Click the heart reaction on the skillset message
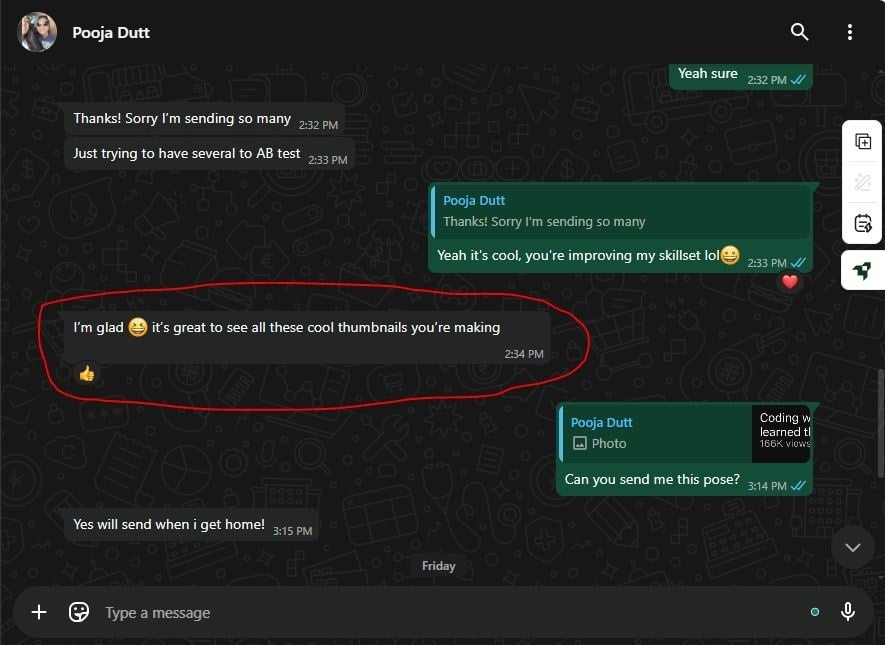The image size is (885, 645). [790, 282]
